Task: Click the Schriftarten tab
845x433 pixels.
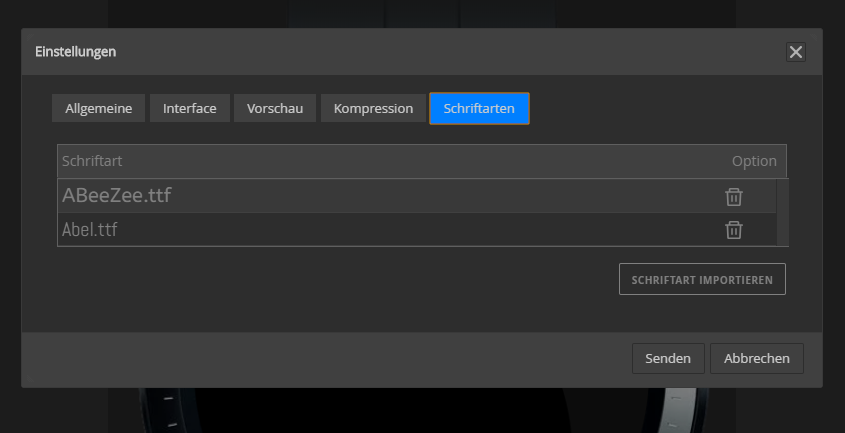Action: coord(479,108)
